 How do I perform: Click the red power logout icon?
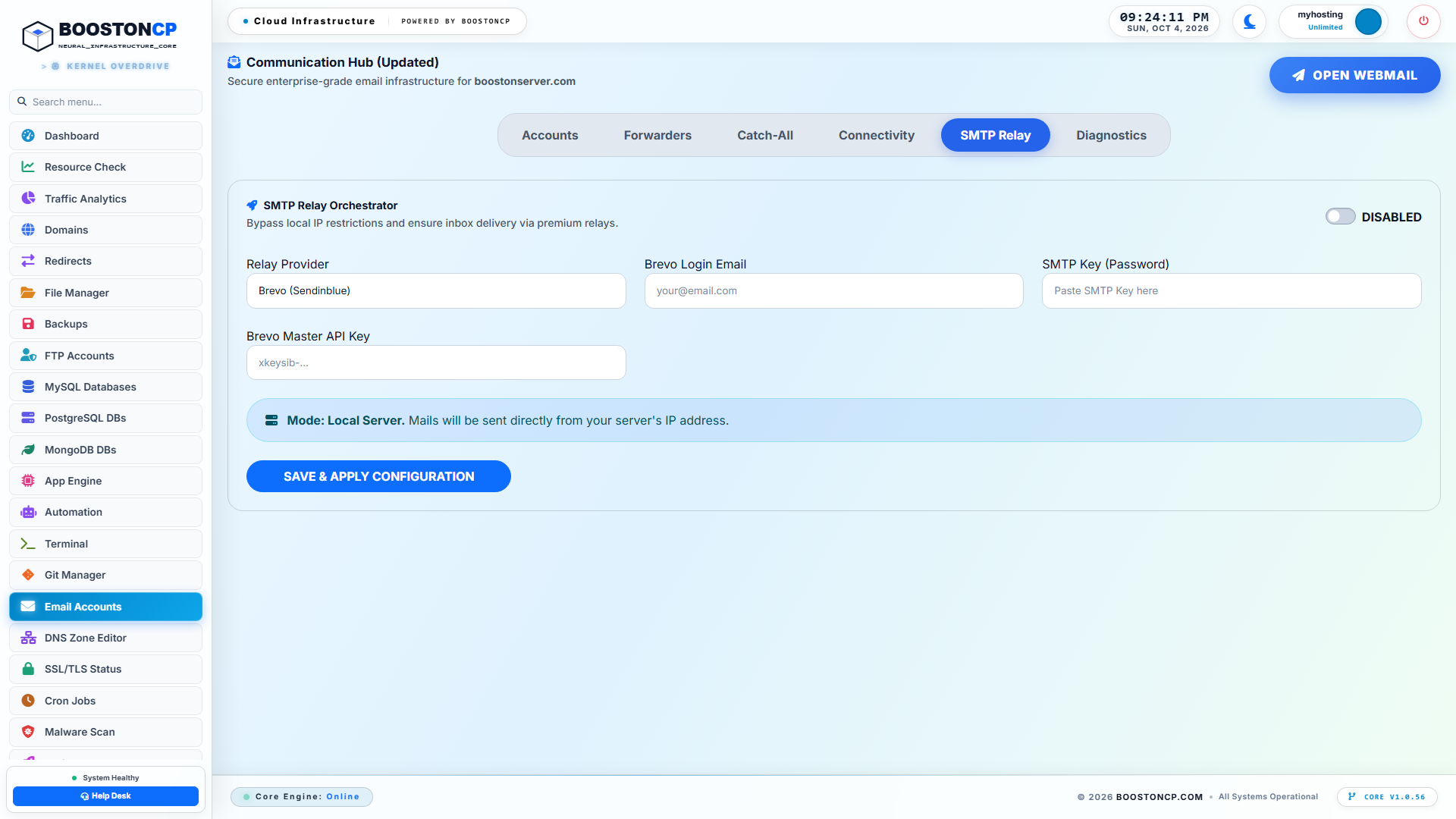click(x=1423, y=21)
